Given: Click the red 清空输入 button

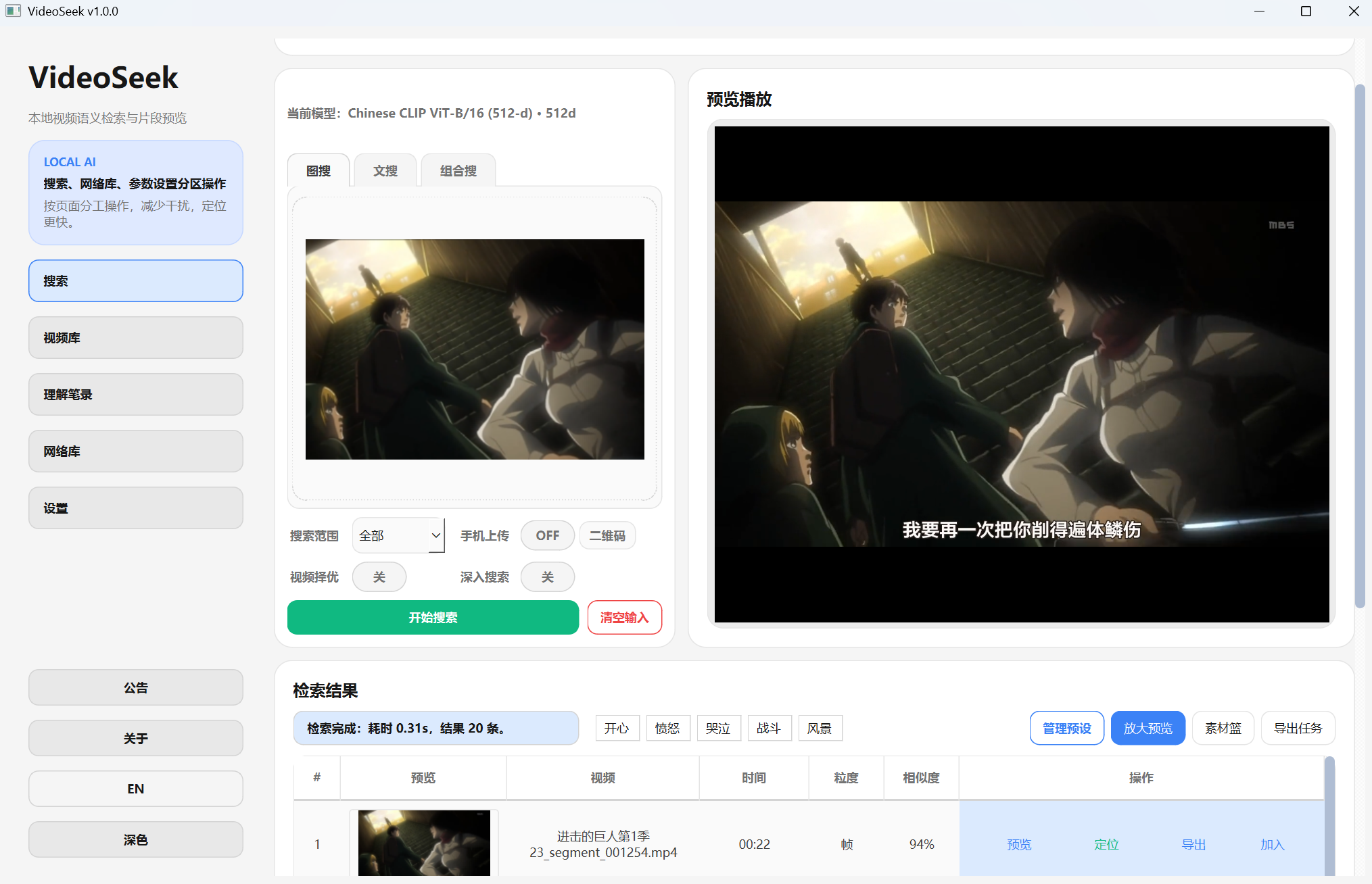Looking at the screenshot, I should coord(624,617).
